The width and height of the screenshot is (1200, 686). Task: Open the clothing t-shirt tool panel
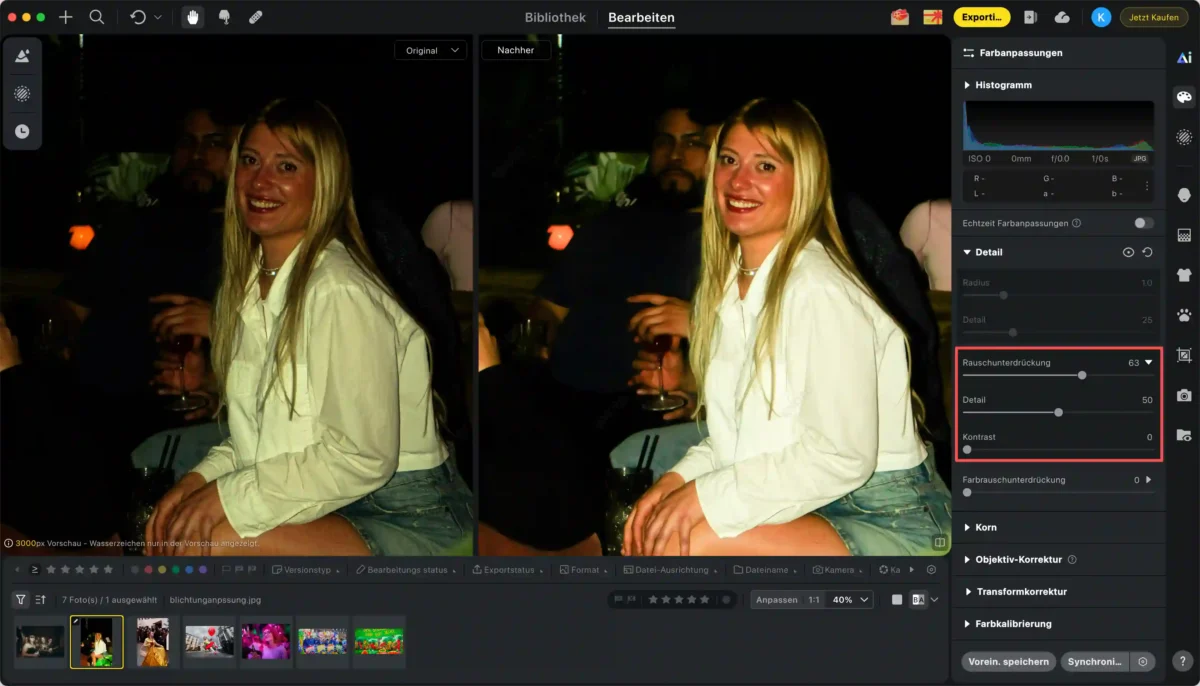tap(1184, 275)
